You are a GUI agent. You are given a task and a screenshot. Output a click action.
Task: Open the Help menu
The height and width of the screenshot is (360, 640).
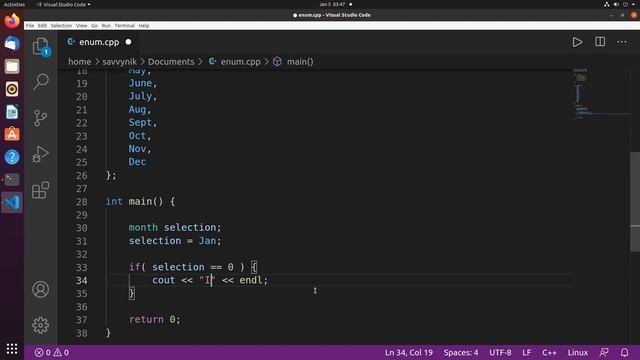144,25
